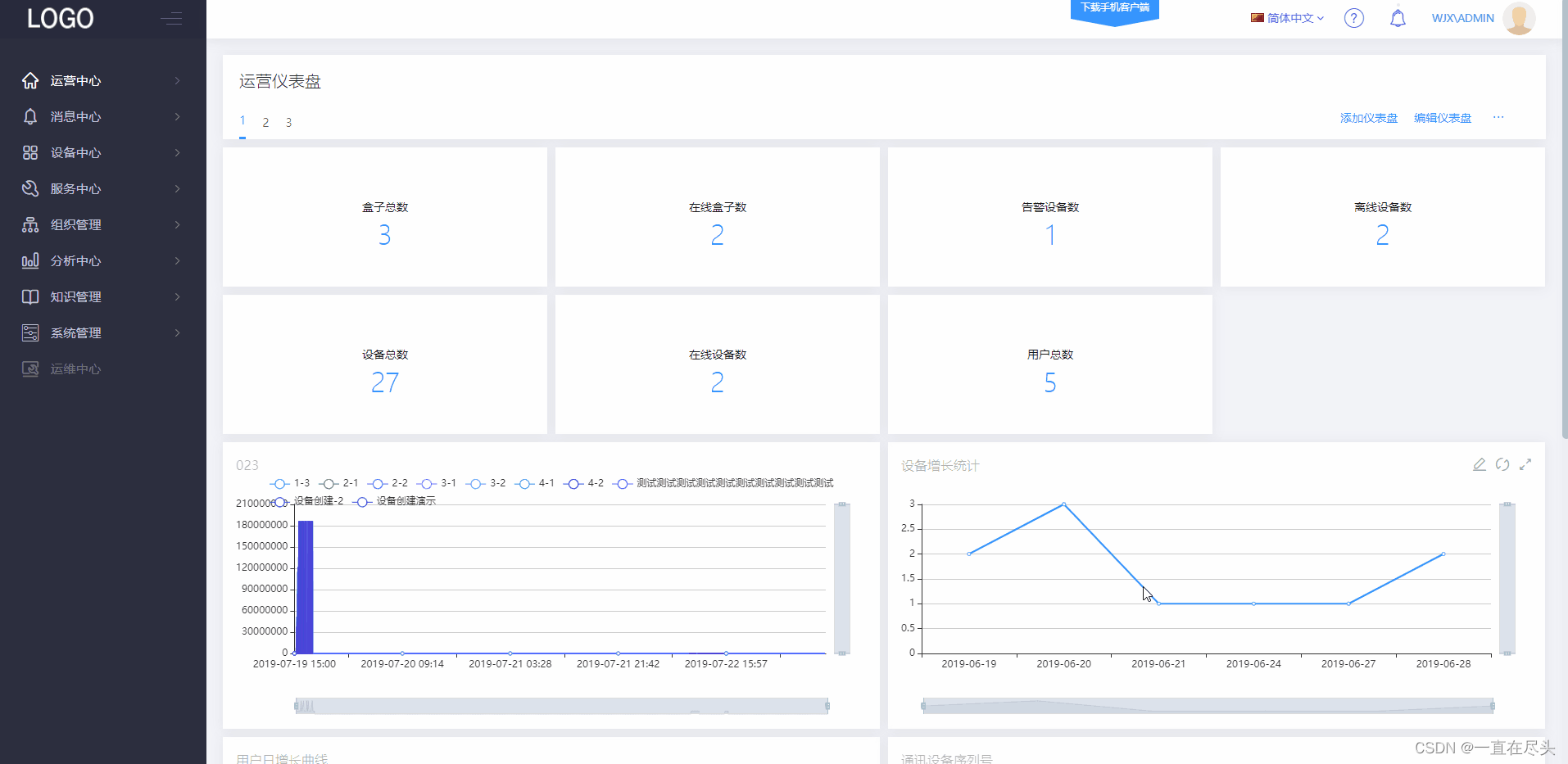Click the monitor icon beside 运维中心
Image resolution: width=1568 pixels, height=764 pixels.
tap(30, 368)
